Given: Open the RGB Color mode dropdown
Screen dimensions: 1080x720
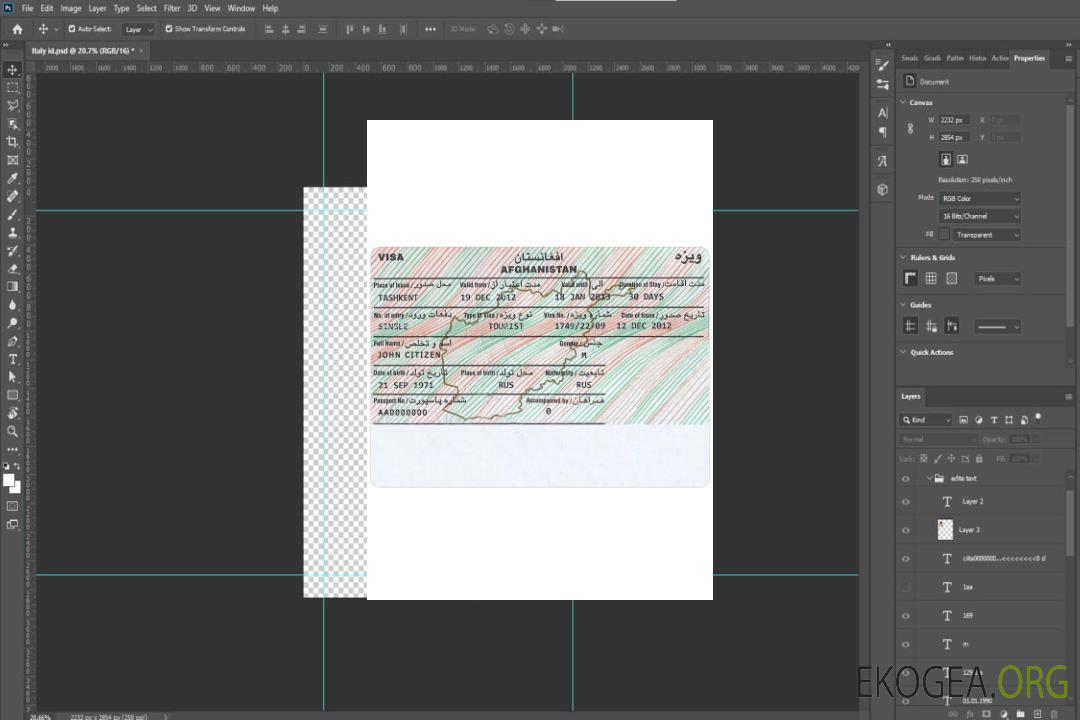Looking at the screenshot, I should [x=980, y=198].
